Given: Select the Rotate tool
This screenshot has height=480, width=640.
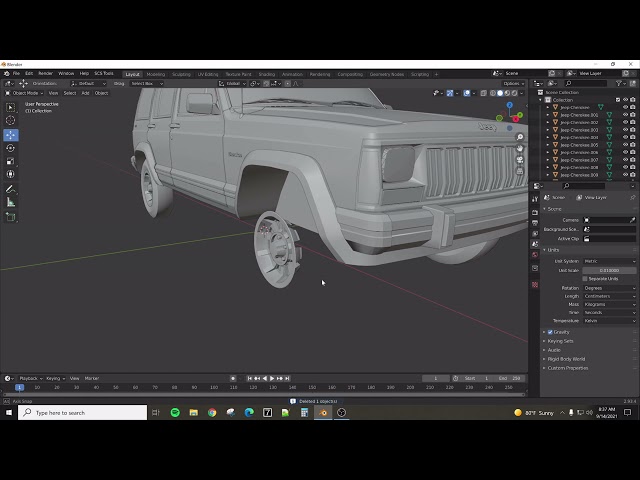Looking at the screenshot, I should tap(11, 148).
